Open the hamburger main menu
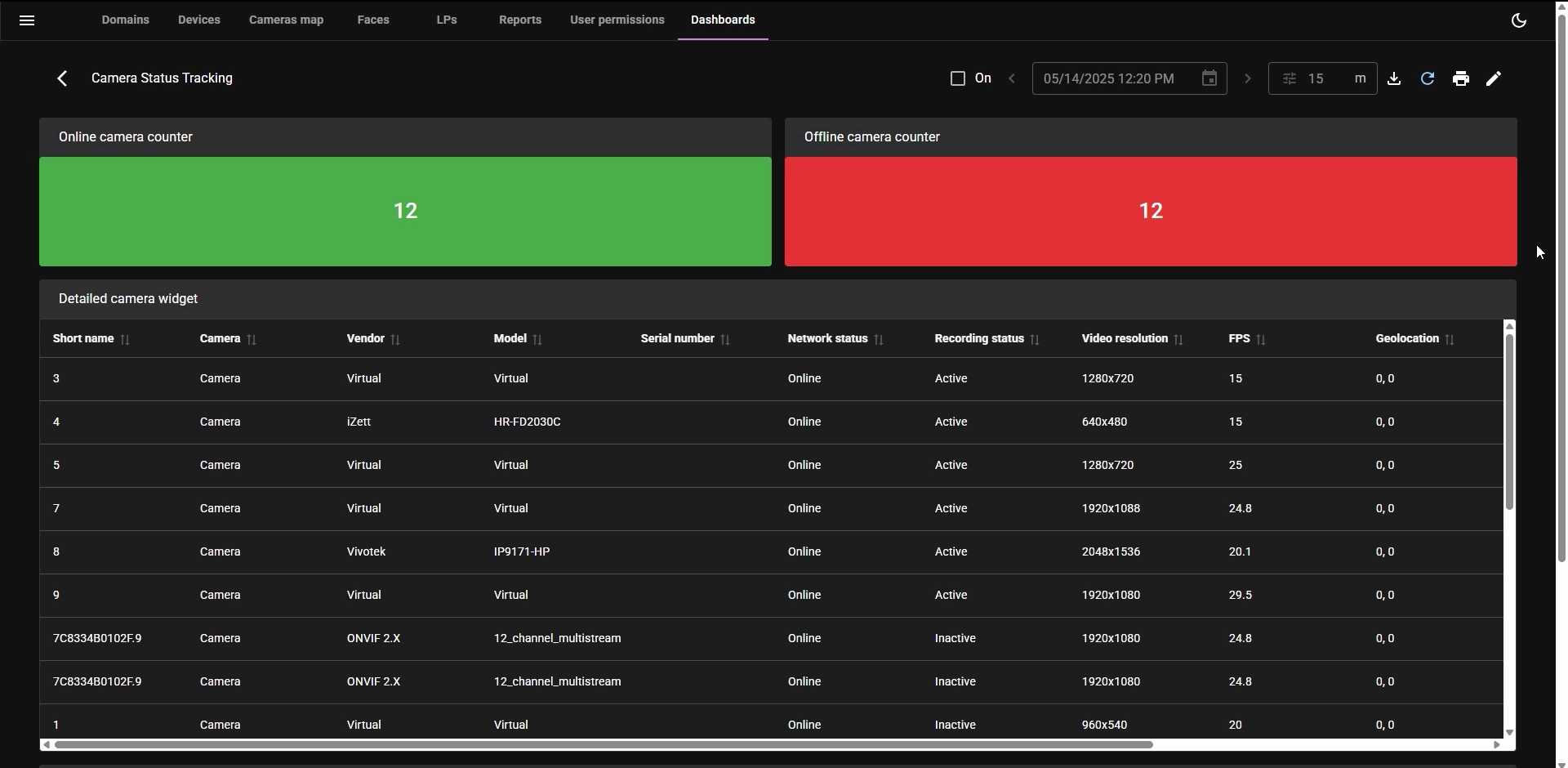Viewport: 1568px width, 768px height. click(x=26, y=20)
